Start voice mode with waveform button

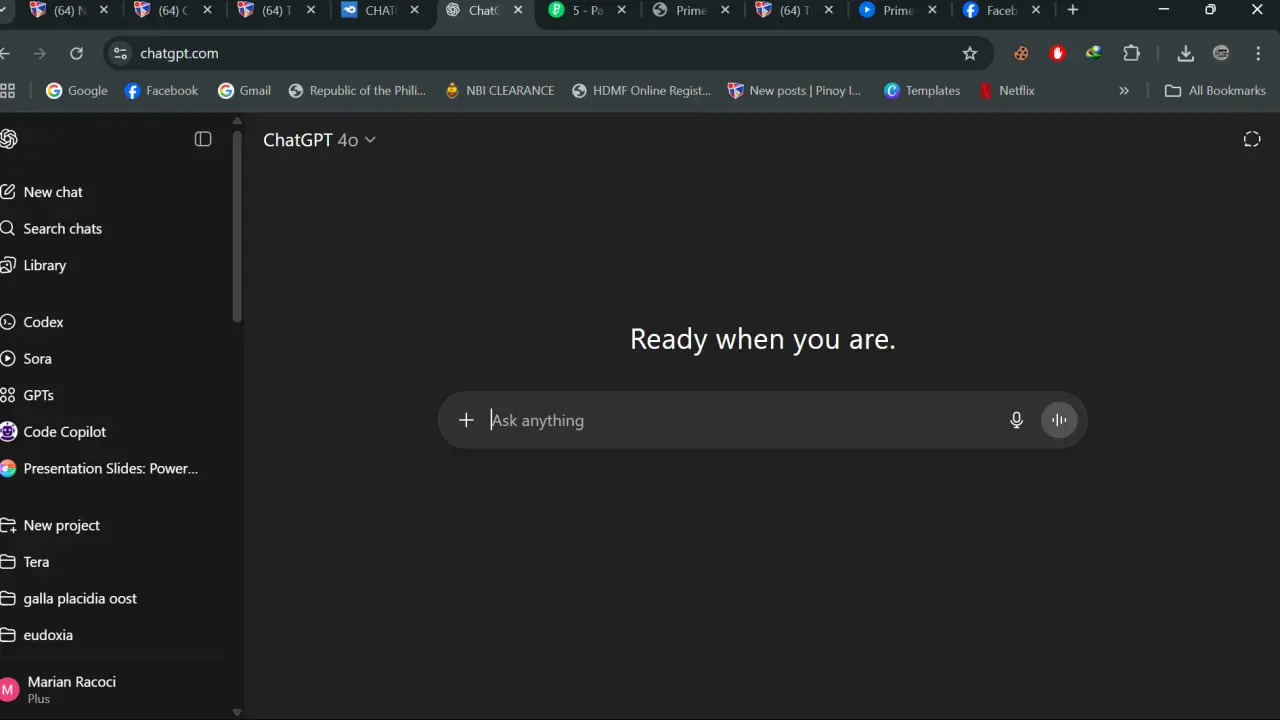point(1059,420)
